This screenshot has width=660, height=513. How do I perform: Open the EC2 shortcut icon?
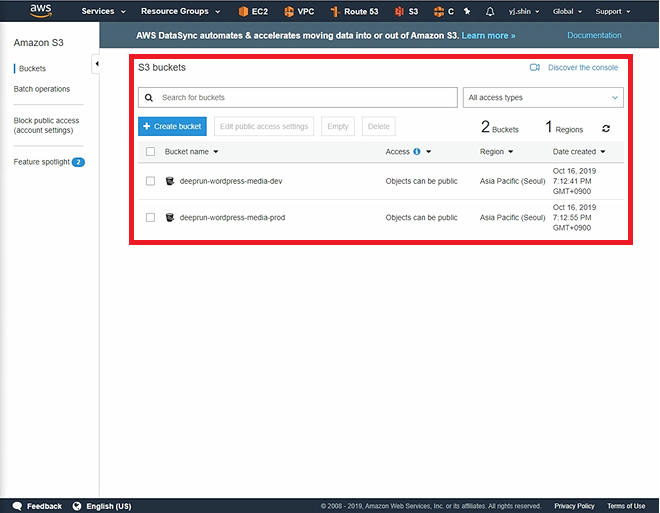pyautogui.click(x=243, y=11)
